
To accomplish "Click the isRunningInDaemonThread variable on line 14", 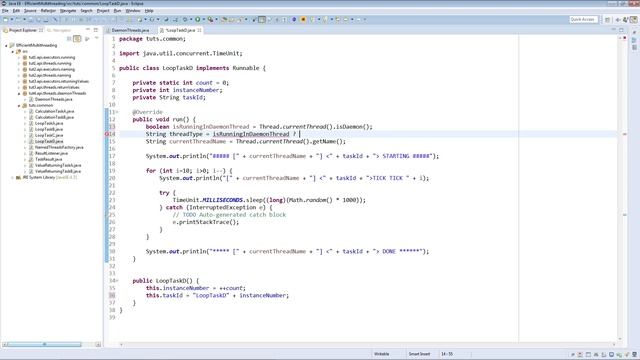I will 251,134.
